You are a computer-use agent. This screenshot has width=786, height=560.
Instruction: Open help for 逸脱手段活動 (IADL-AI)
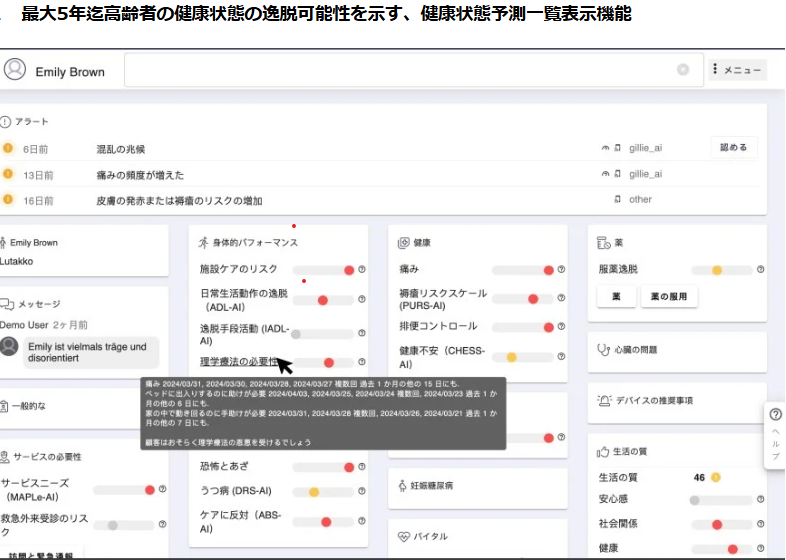point(361,333)
